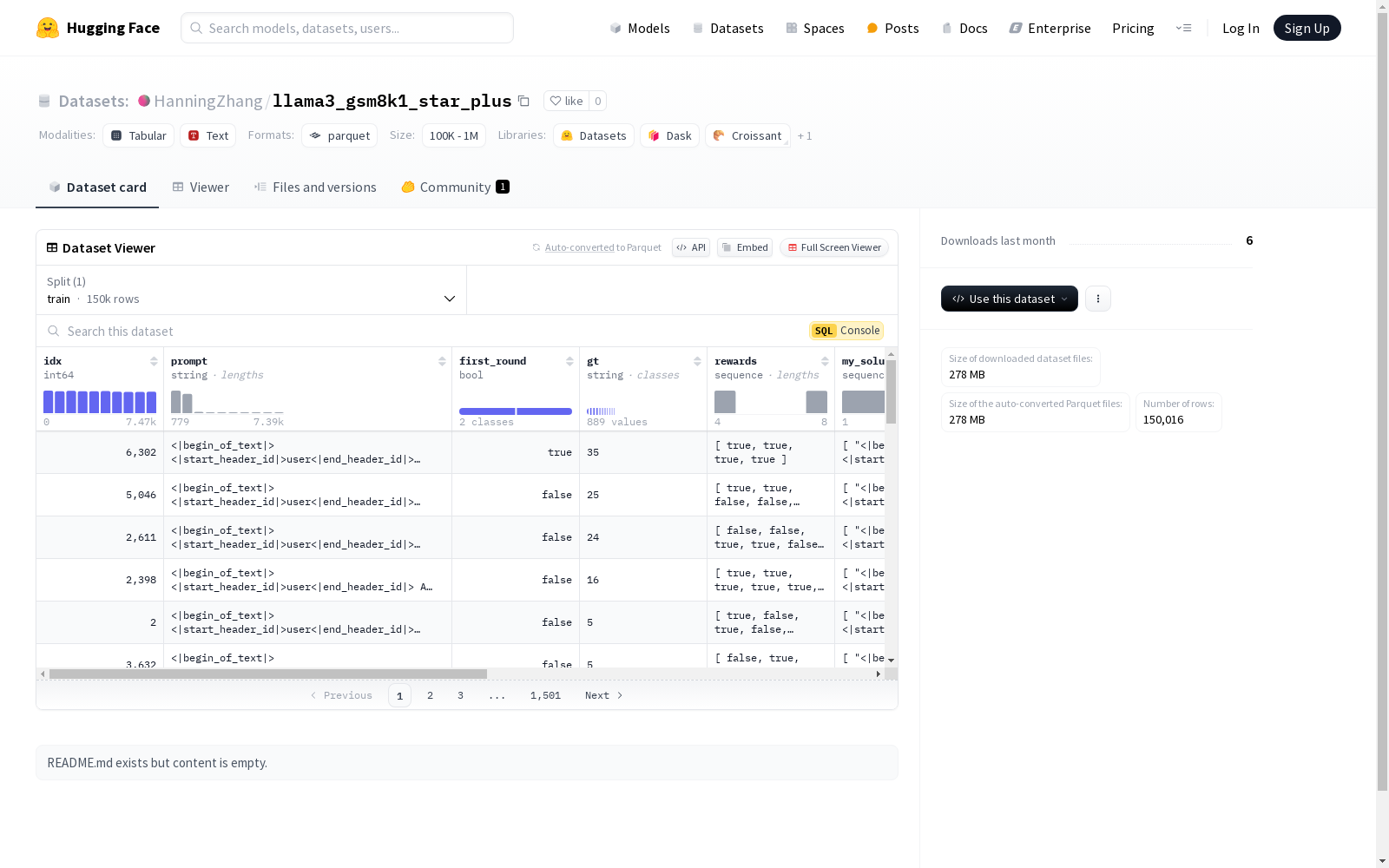Screen dimensions: 1389x868
Task: Expand the Use this dataset dropdown
Action: pyautogui.click(x=1010, y=299)
